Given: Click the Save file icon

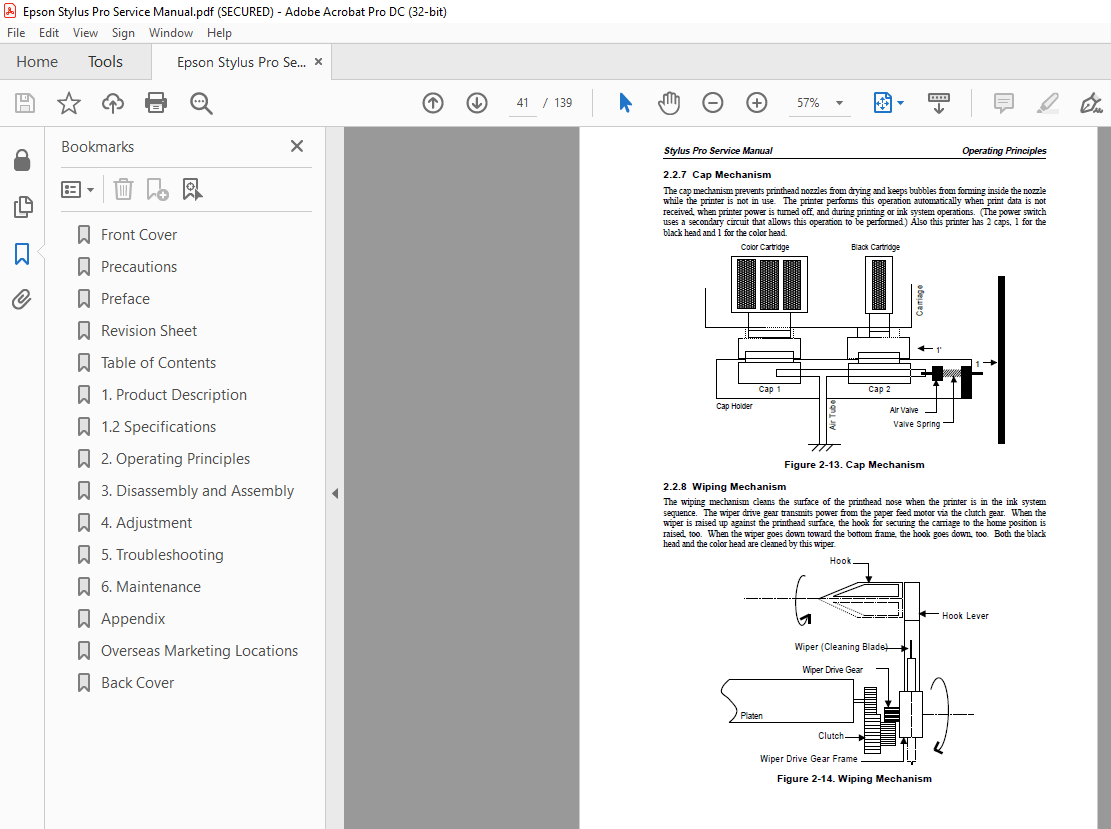Looking at the screenshot, I should (x=25, y=103).
